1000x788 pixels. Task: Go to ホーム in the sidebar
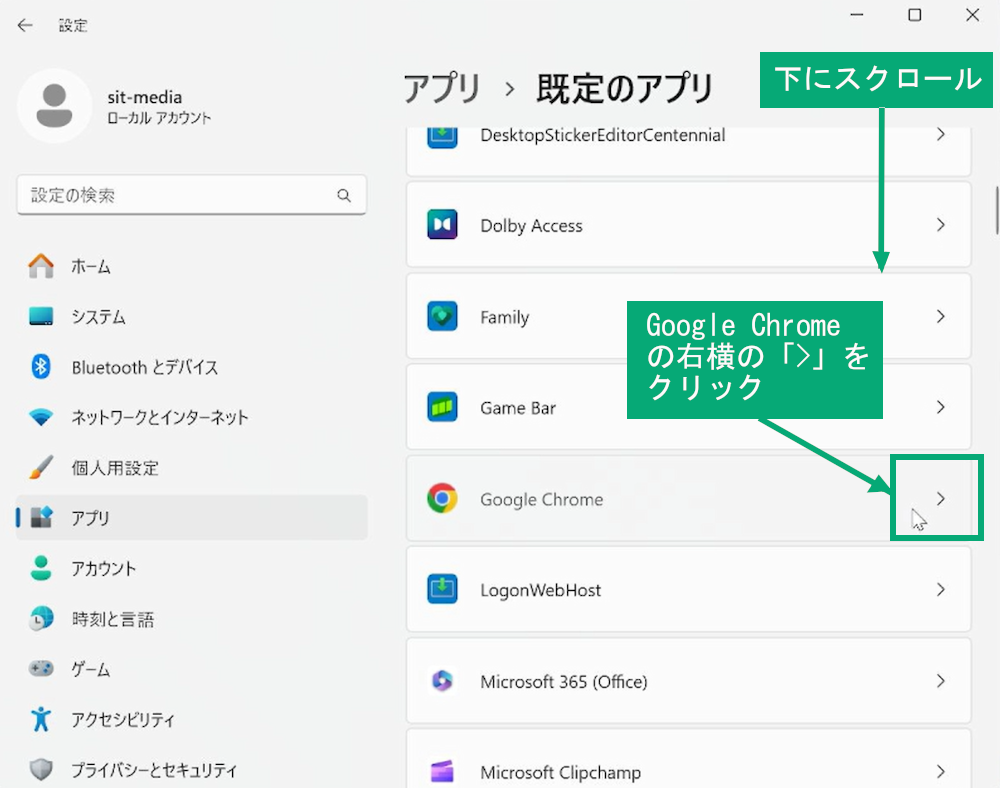(x=192, y=266)
